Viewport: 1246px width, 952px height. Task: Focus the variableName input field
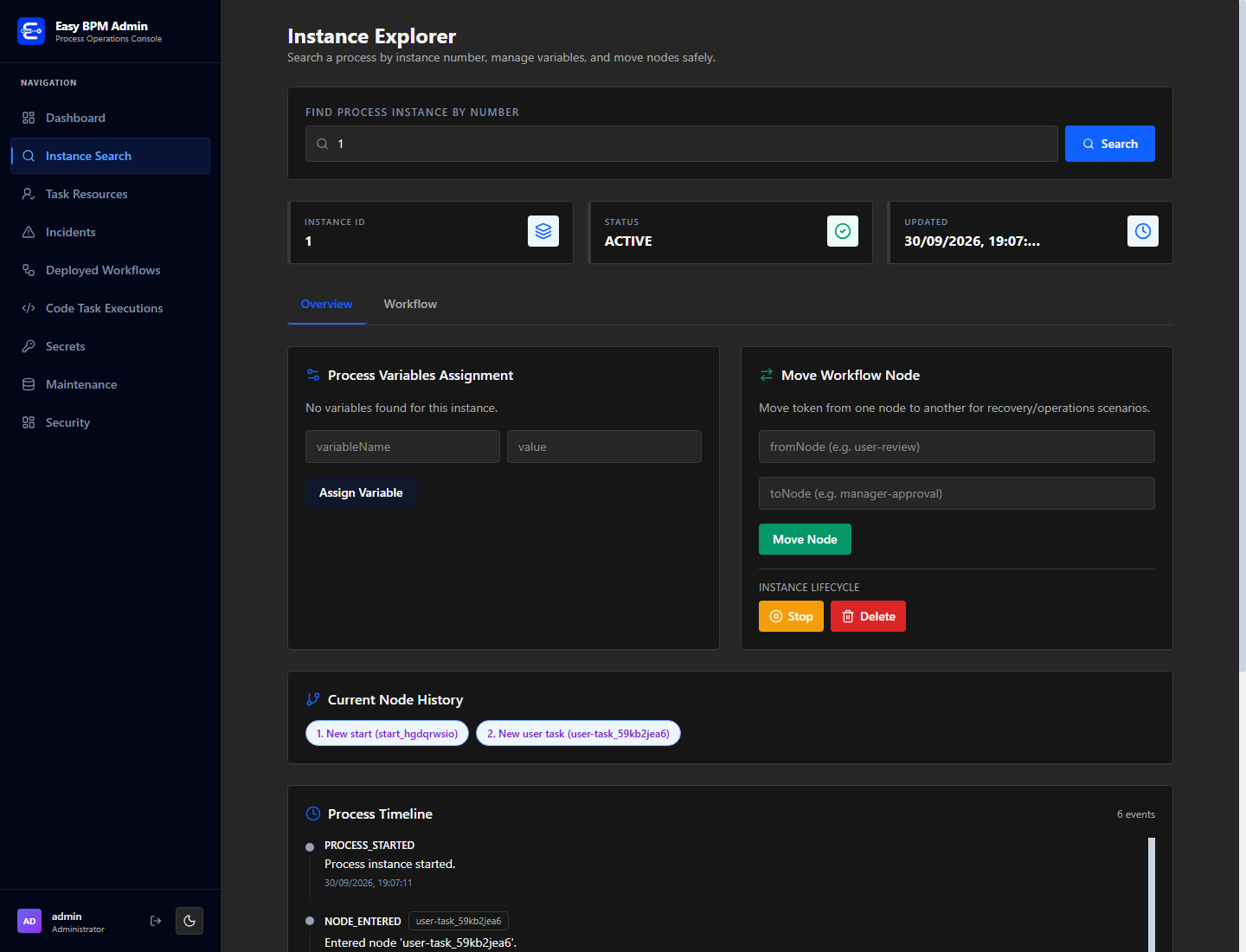click(402, 447)
